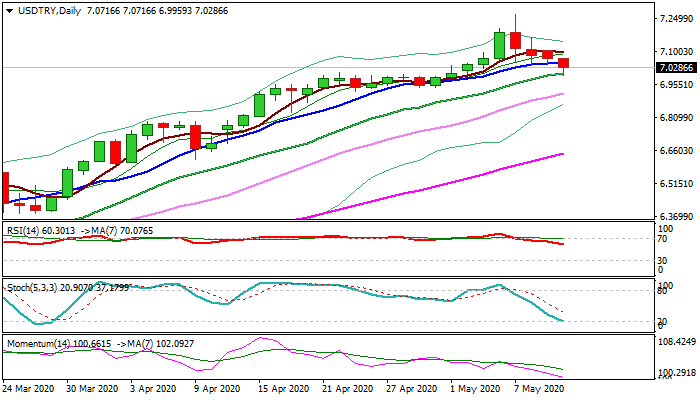Select the 7.02866 current price label
Viewport: 700px width, 400px height.
pos(676,68)
